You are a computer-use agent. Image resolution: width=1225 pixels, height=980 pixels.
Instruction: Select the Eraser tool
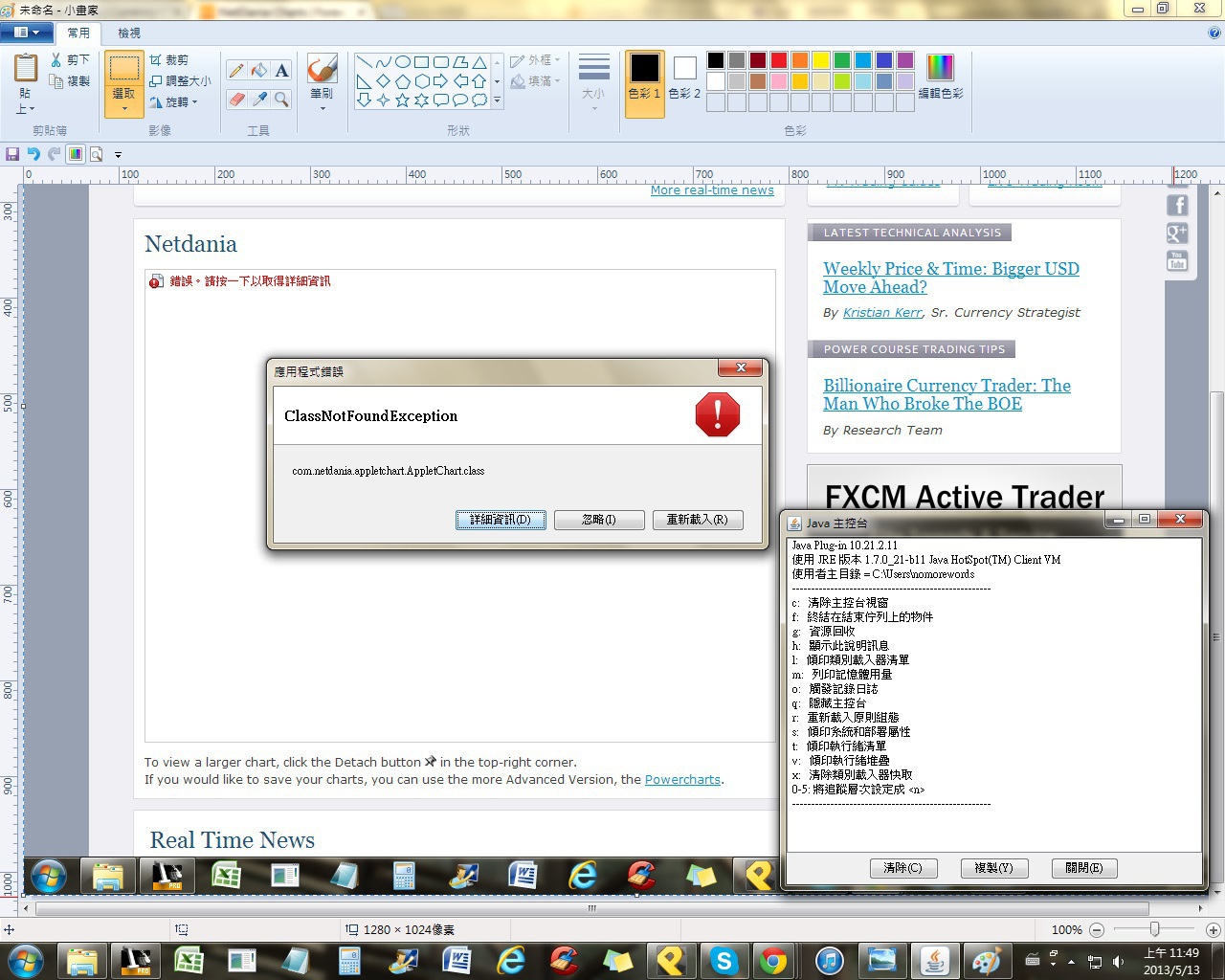(x=236, y=100)
